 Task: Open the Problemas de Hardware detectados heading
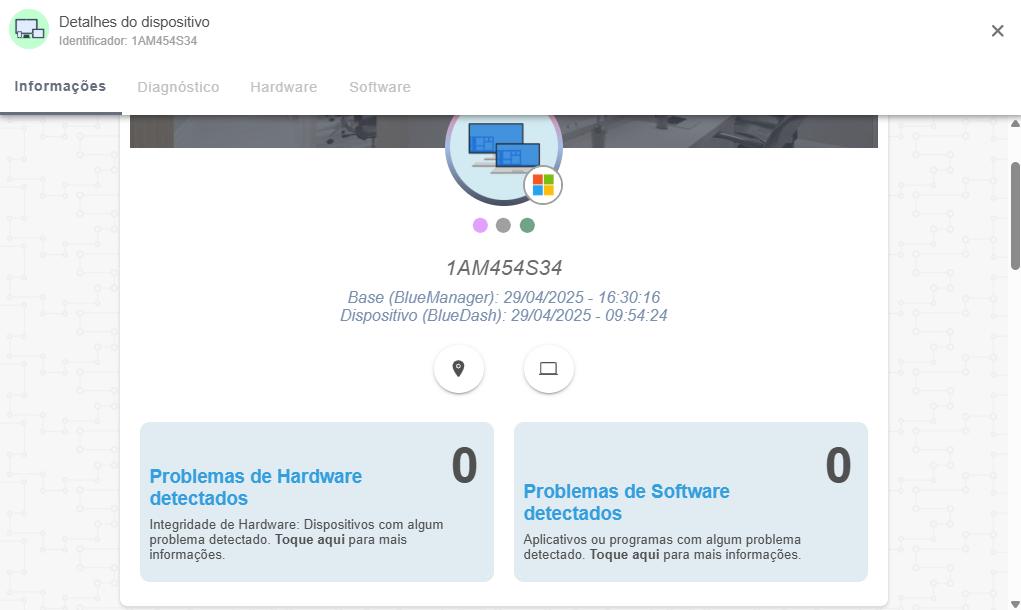click(x=255, y=487)
